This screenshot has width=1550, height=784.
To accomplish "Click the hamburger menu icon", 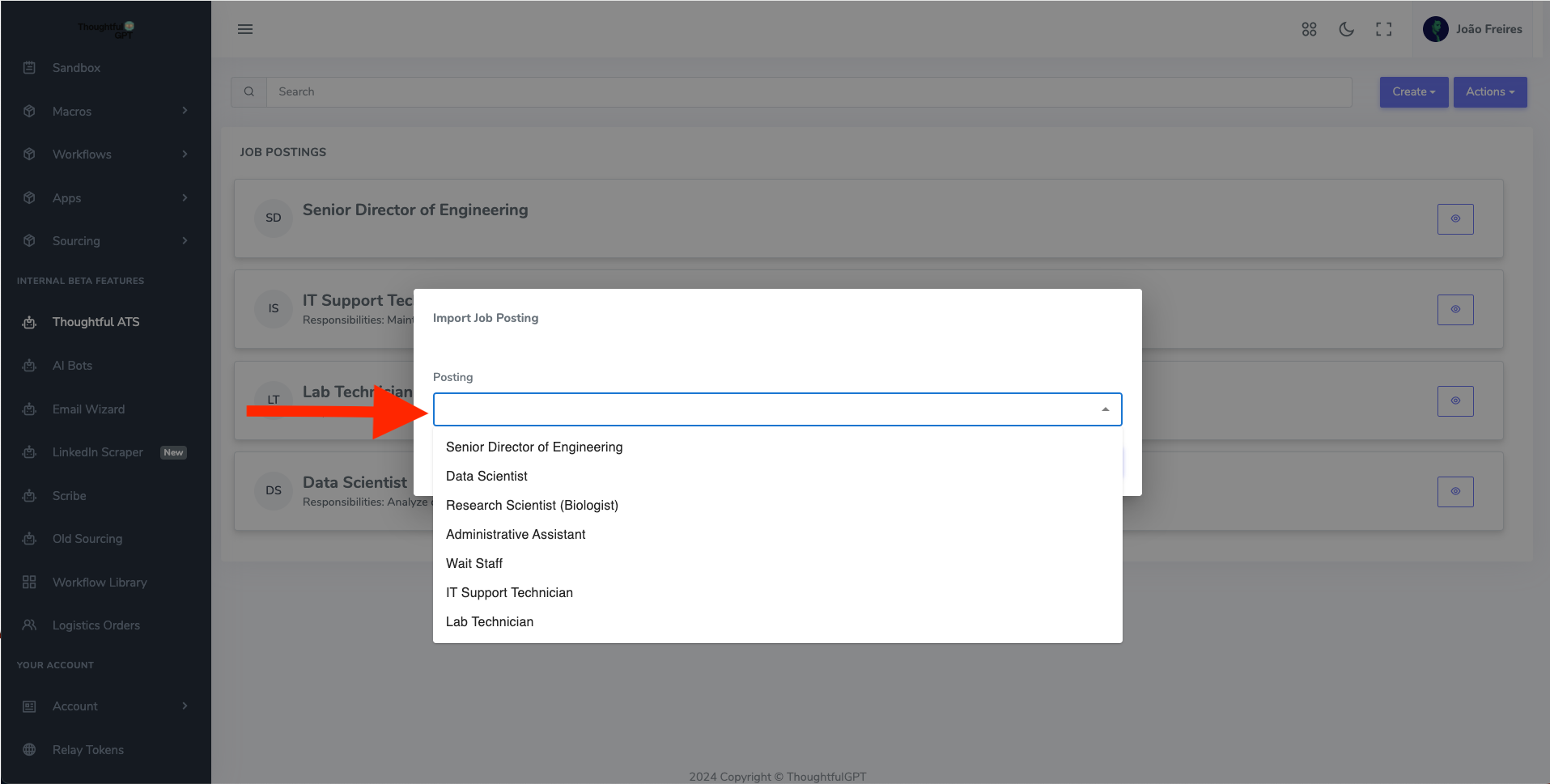I will 245,29.
